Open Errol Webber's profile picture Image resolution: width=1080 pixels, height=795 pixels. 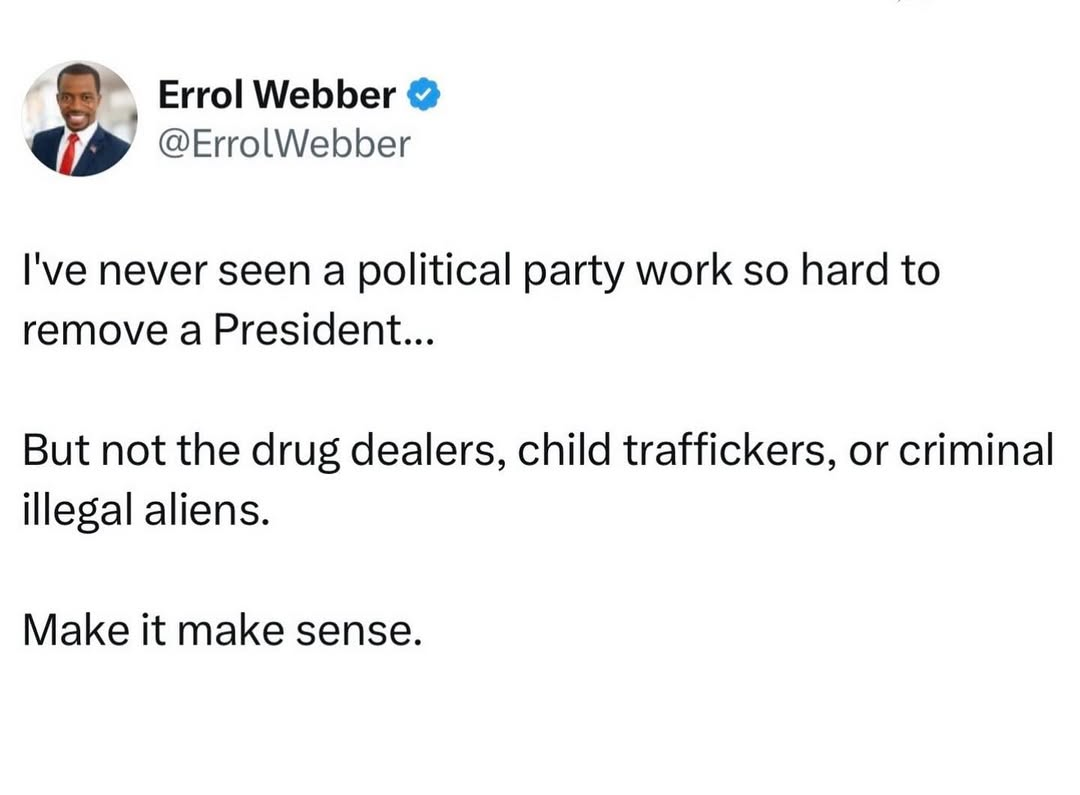click(x=80, y=118)
